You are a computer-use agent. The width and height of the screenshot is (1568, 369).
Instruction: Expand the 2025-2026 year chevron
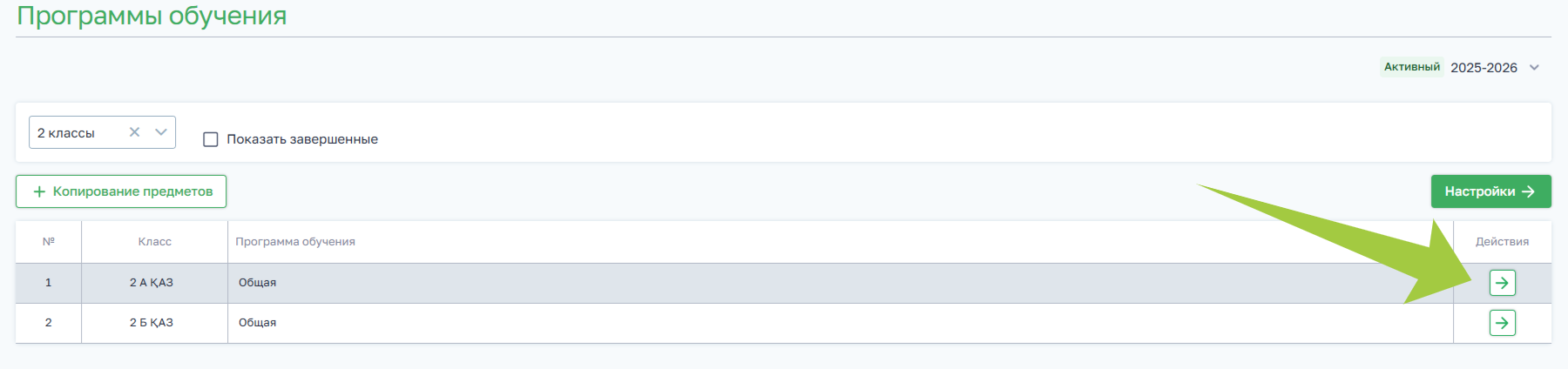1534,68
